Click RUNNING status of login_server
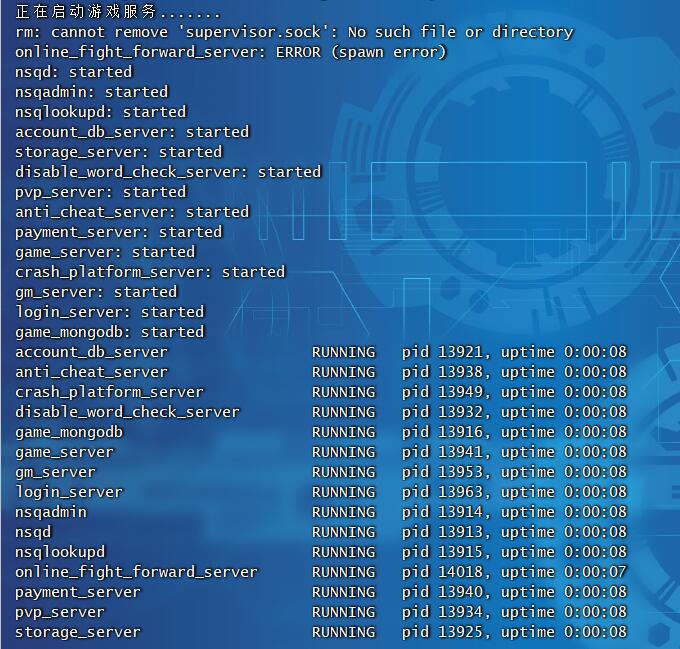Image resolution: width=680 pixels, height=649 pixels. point(344,492)
